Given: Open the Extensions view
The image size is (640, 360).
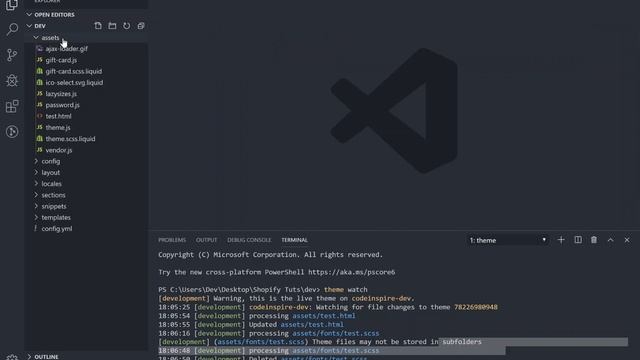Looking at the screenshot, I should coord(12,106).
